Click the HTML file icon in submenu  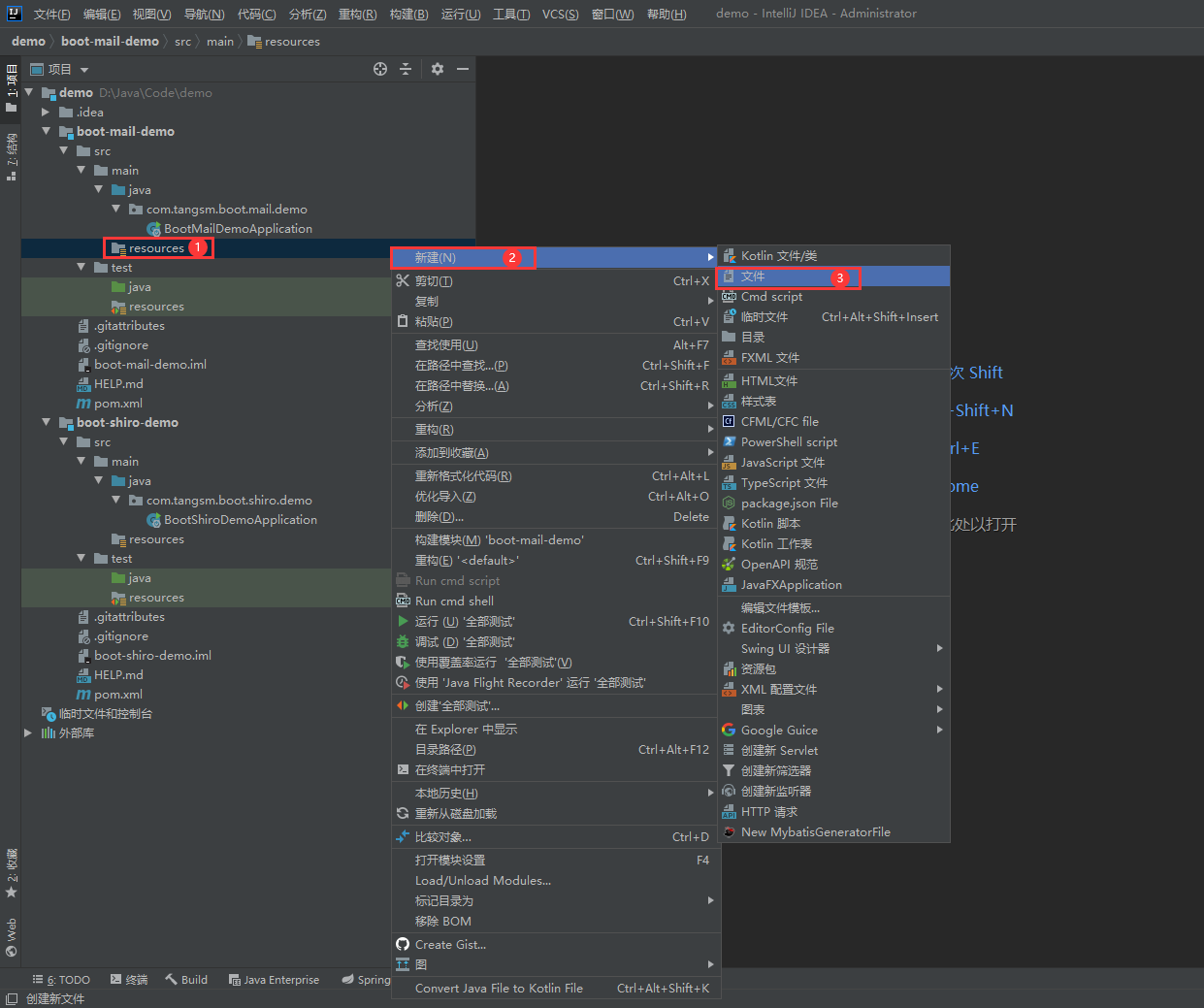tap(729, 381)
